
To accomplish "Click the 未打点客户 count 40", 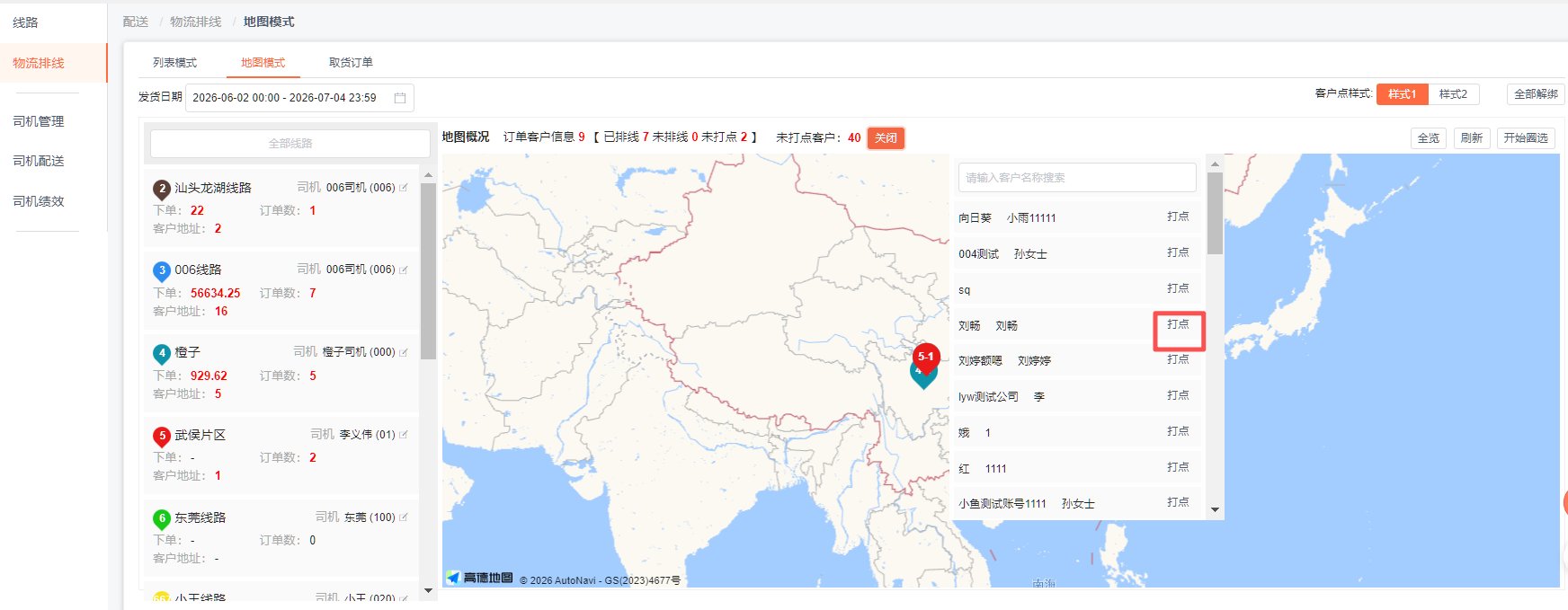I will click(854, 137).
